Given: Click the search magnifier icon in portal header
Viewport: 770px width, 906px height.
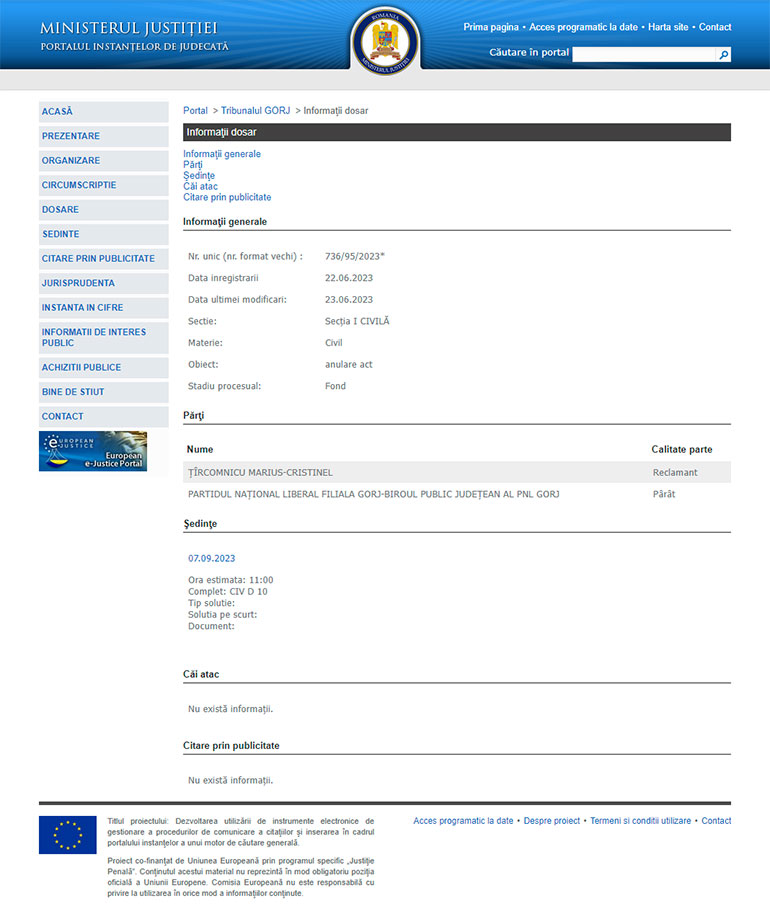Looking at the screenshot, I should [723, 54].
